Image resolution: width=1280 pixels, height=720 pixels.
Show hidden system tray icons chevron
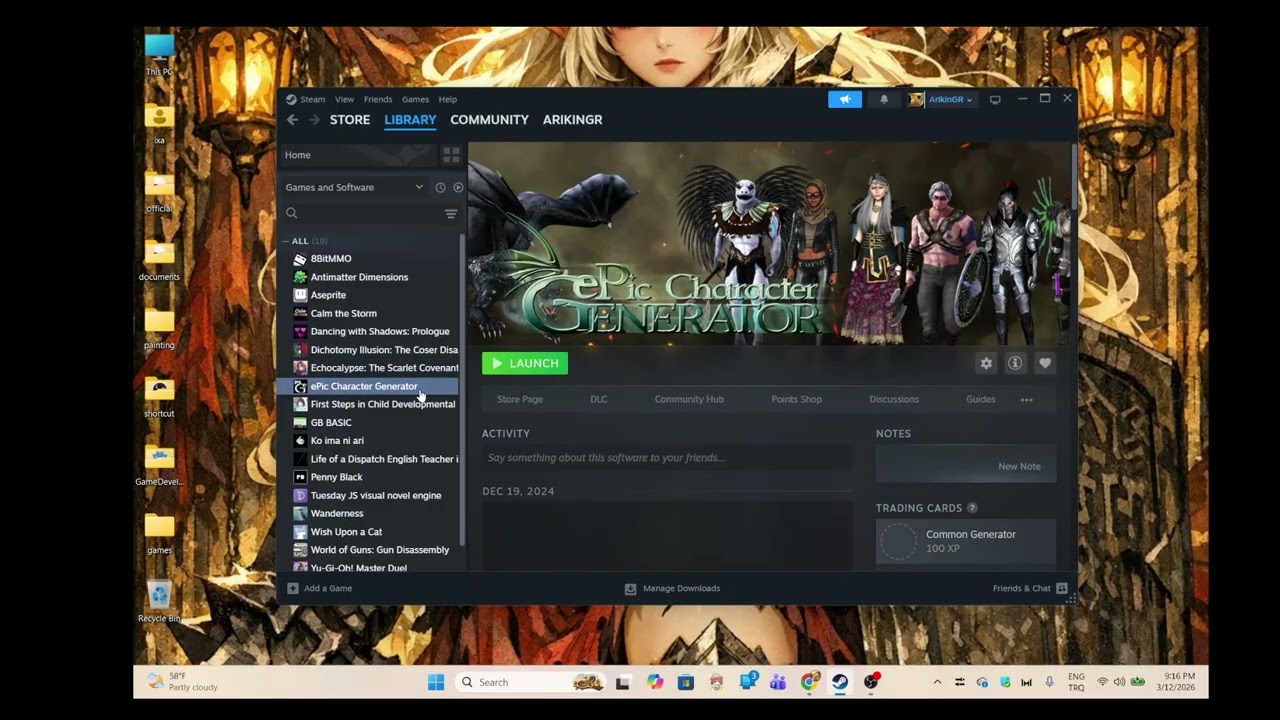coord(937,682)
